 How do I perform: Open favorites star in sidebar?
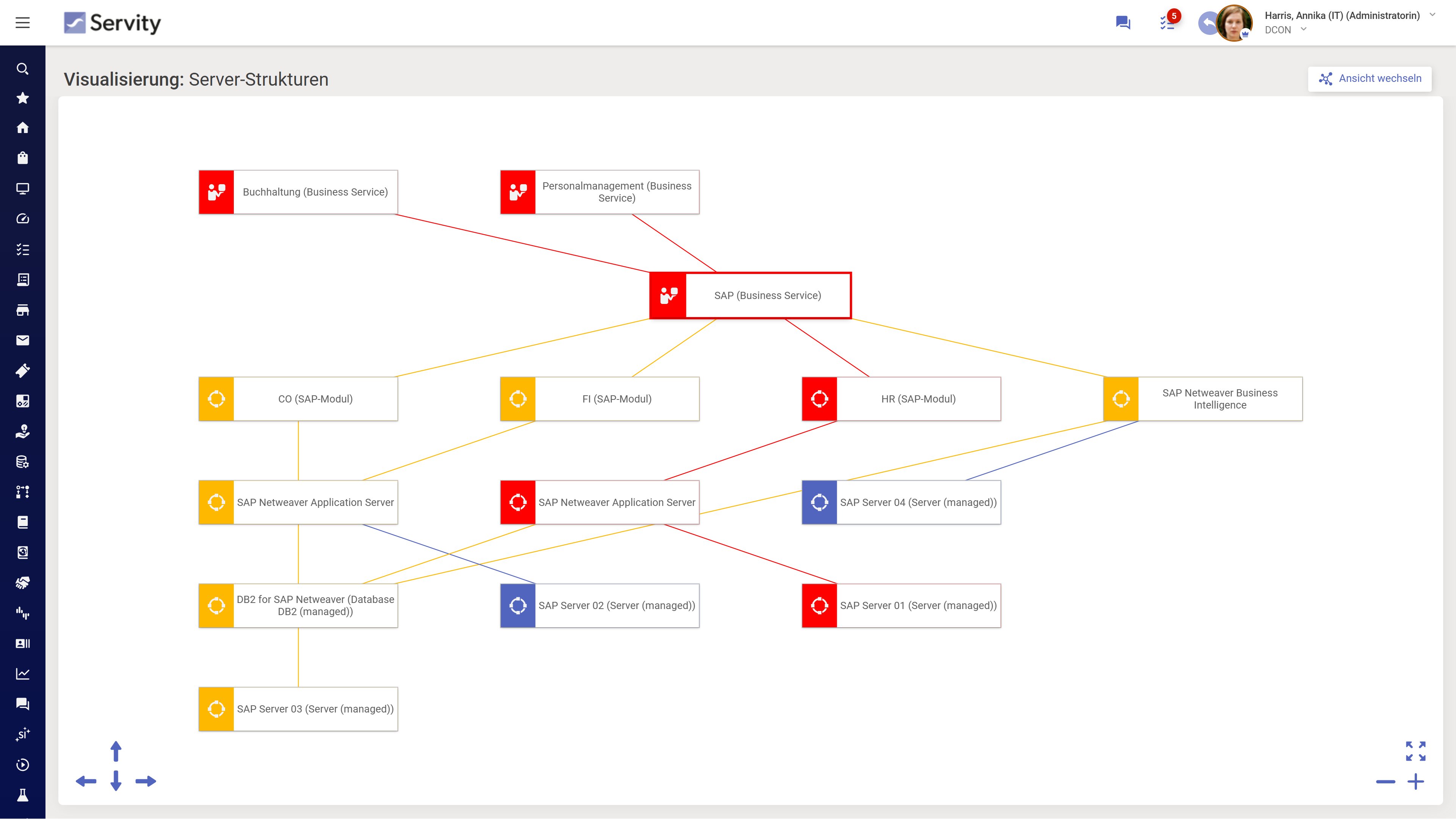tap(23, 98)
